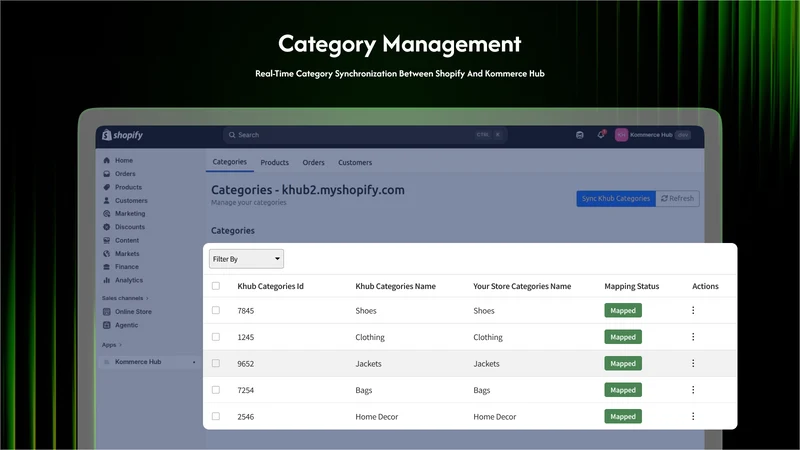Open the Filter By dropdown
800x450 pixels.
(x=246, y=259)
